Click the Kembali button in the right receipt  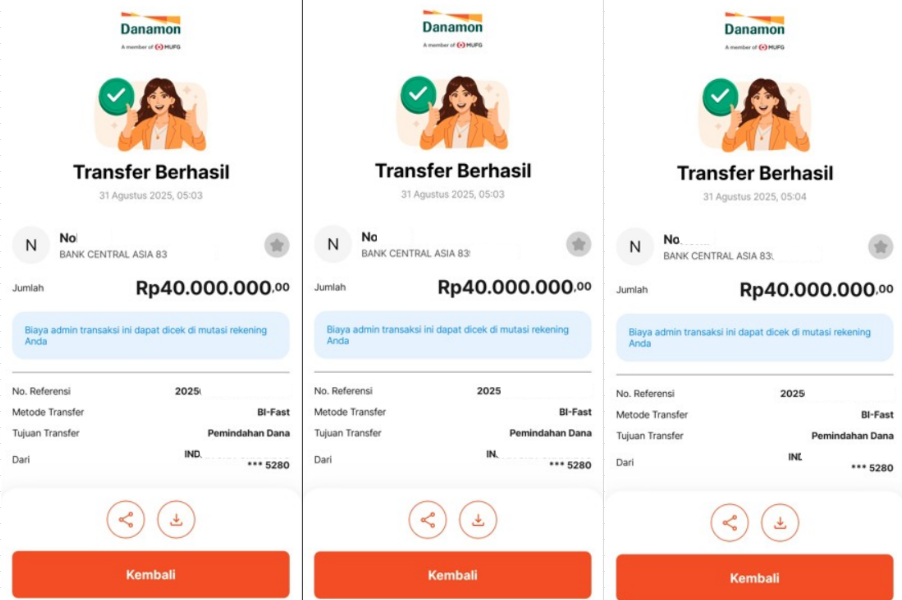755,578
